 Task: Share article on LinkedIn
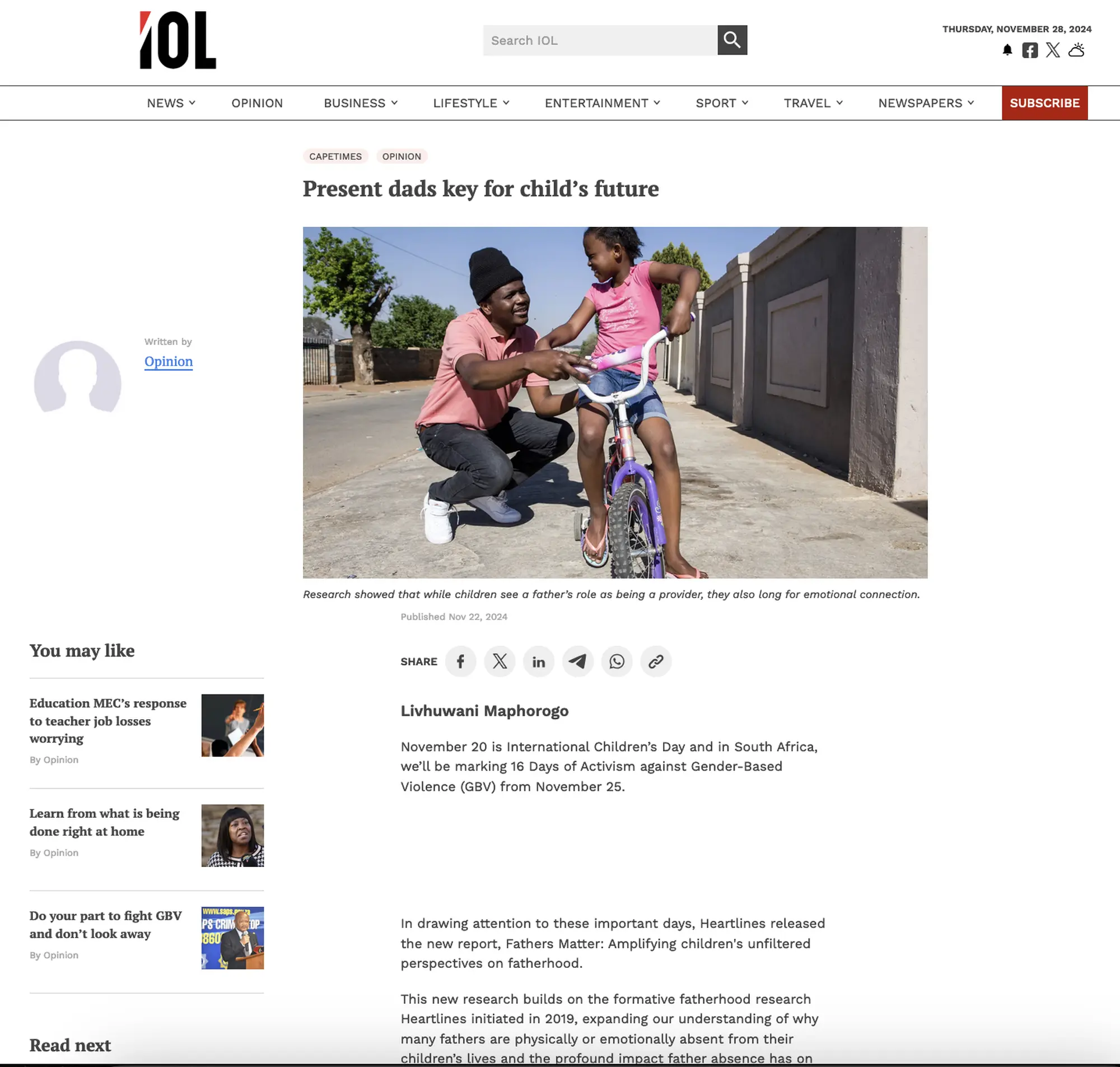pos(538,661)
